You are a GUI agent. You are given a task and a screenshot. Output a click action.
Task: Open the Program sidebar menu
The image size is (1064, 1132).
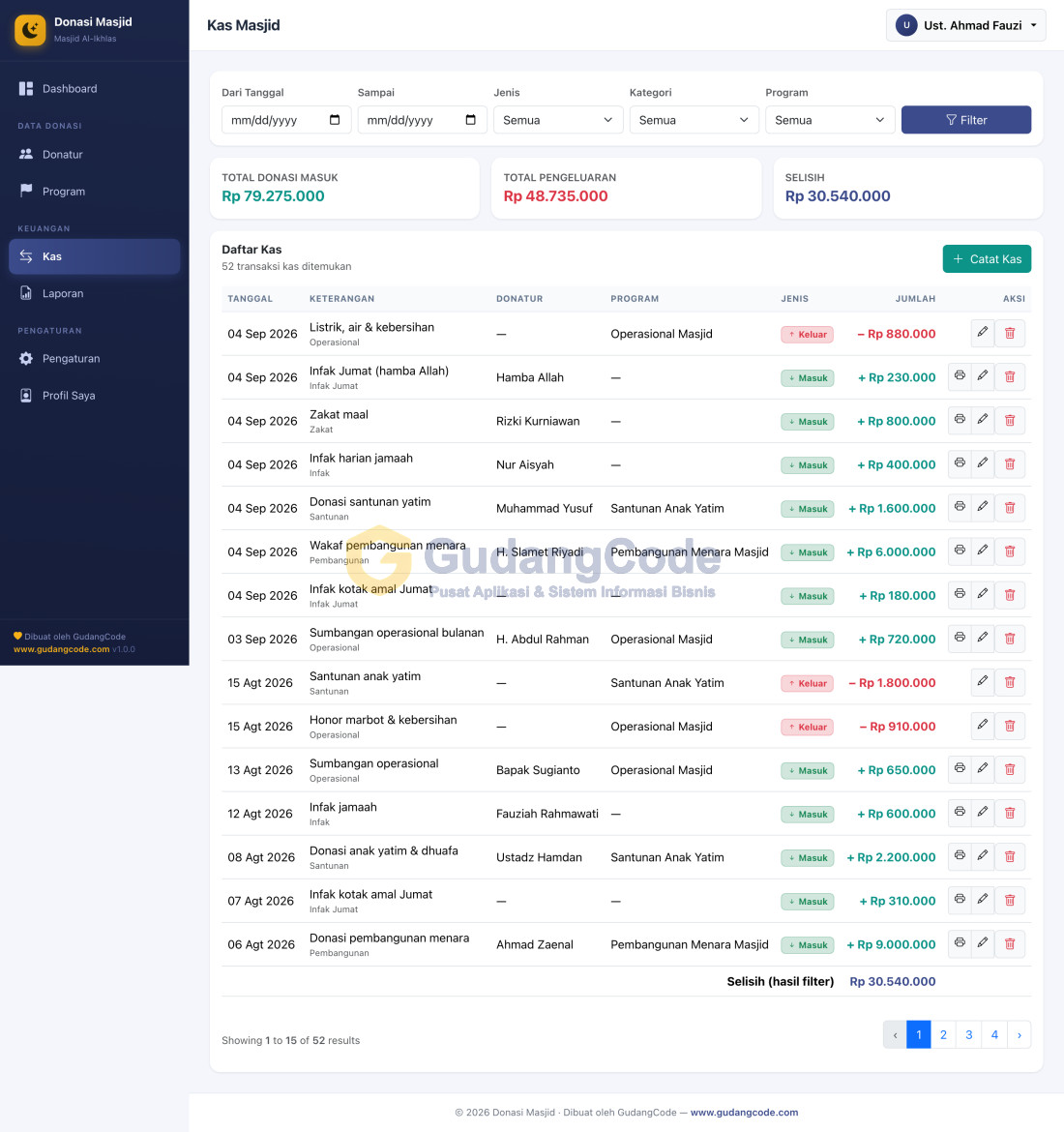95,192
